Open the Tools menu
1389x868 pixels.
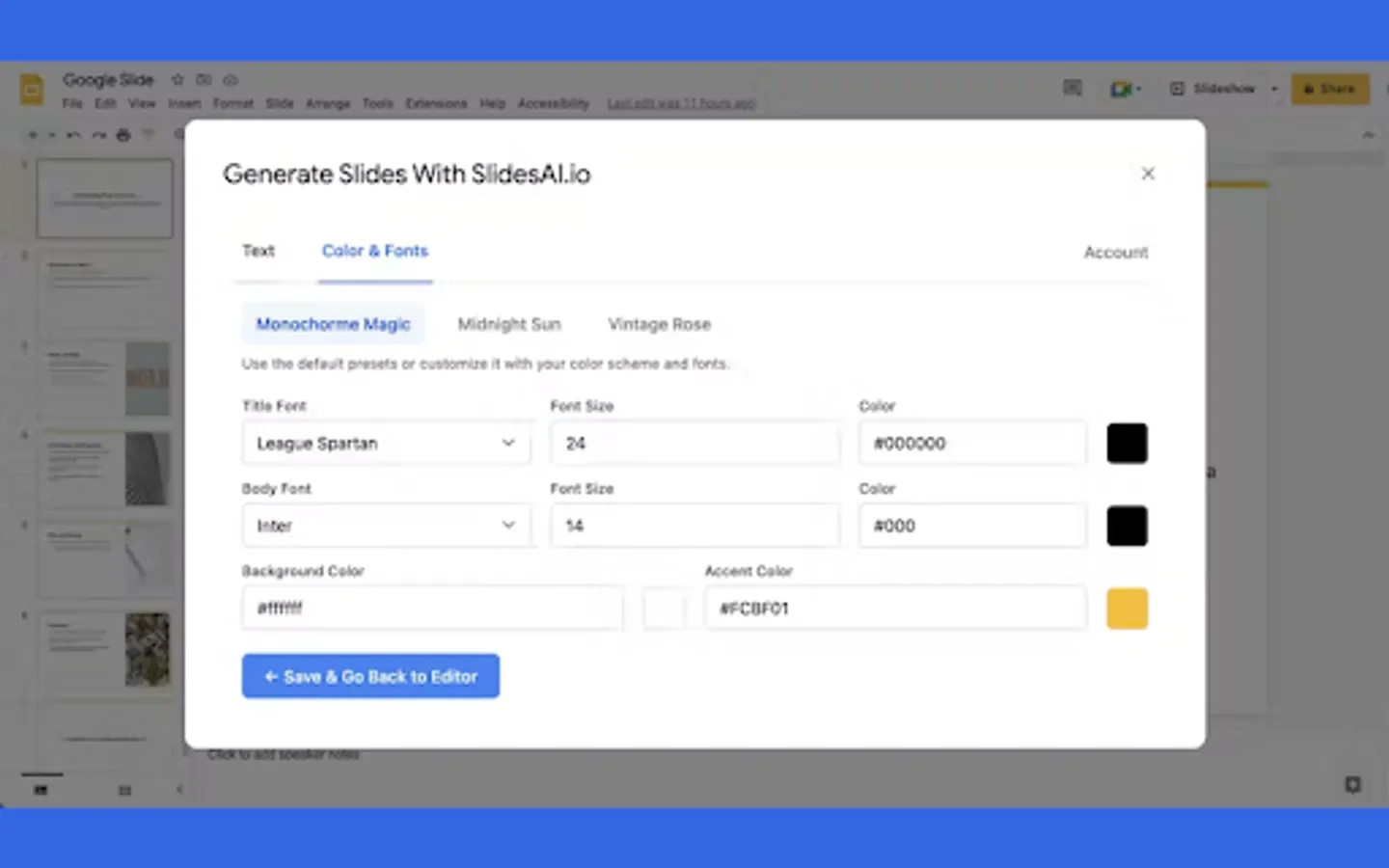click(x=378, y=103)
